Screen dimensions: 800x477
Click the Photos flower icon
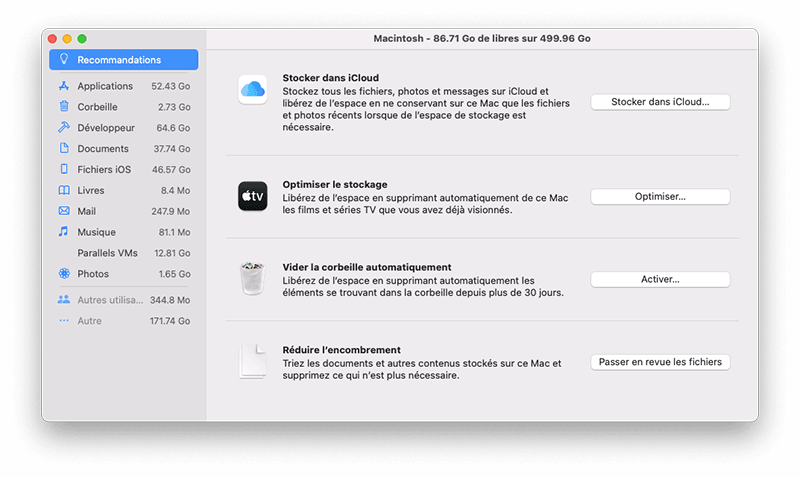tap(64, 273)
